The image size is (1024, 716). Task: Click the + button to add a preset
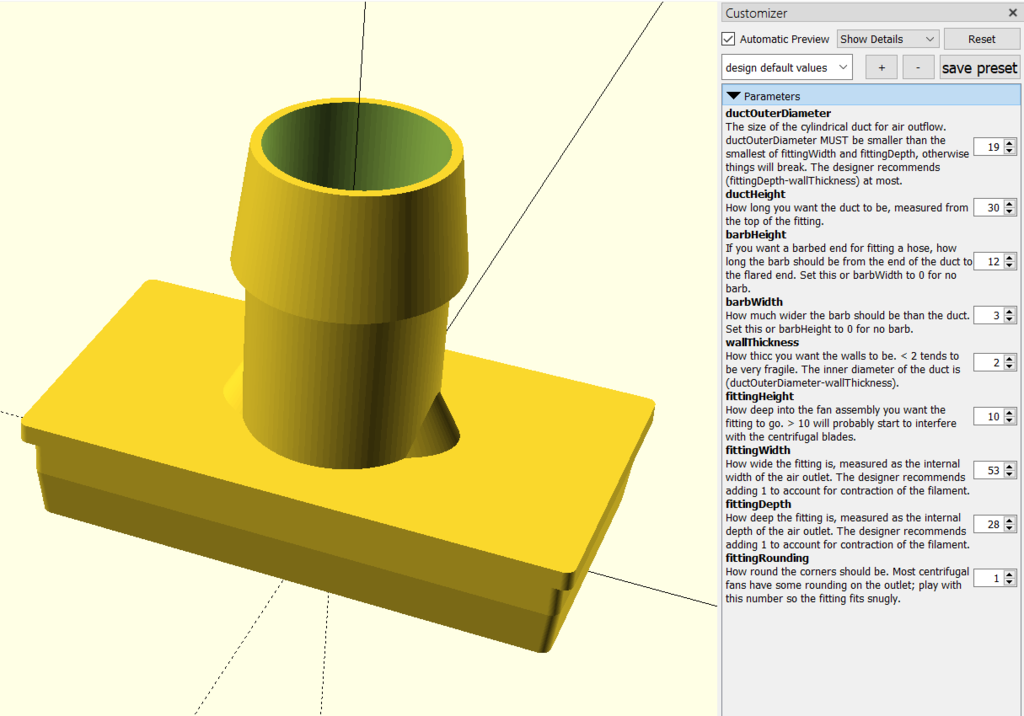coord(881,67)
